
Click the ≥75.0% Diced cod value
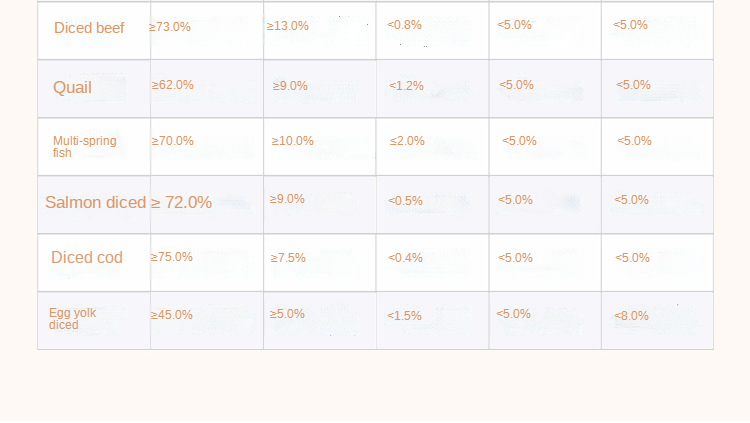click(172, 257)
